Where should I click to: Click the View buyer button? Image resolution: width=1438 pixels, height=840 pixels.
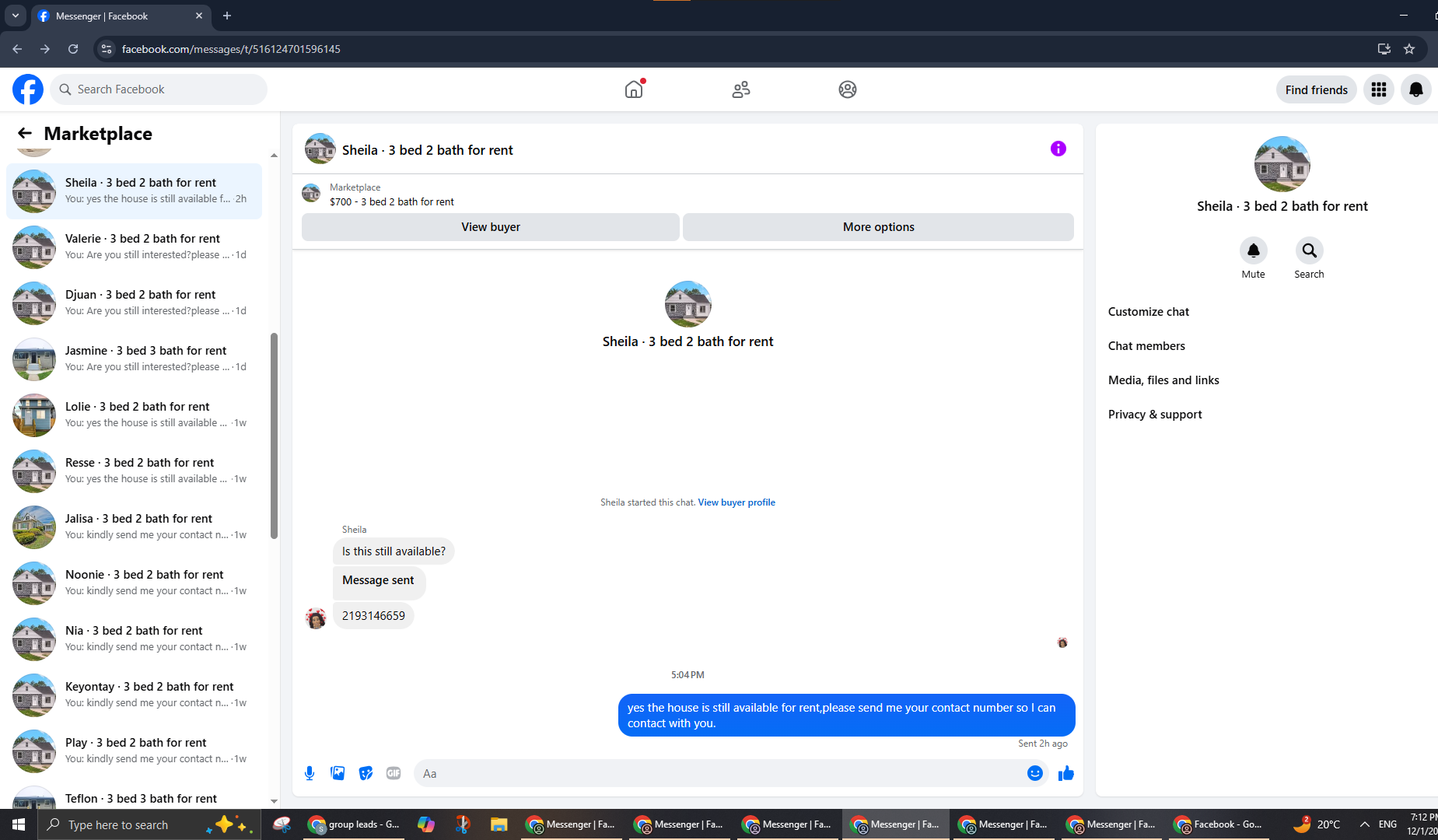point(491,227)
